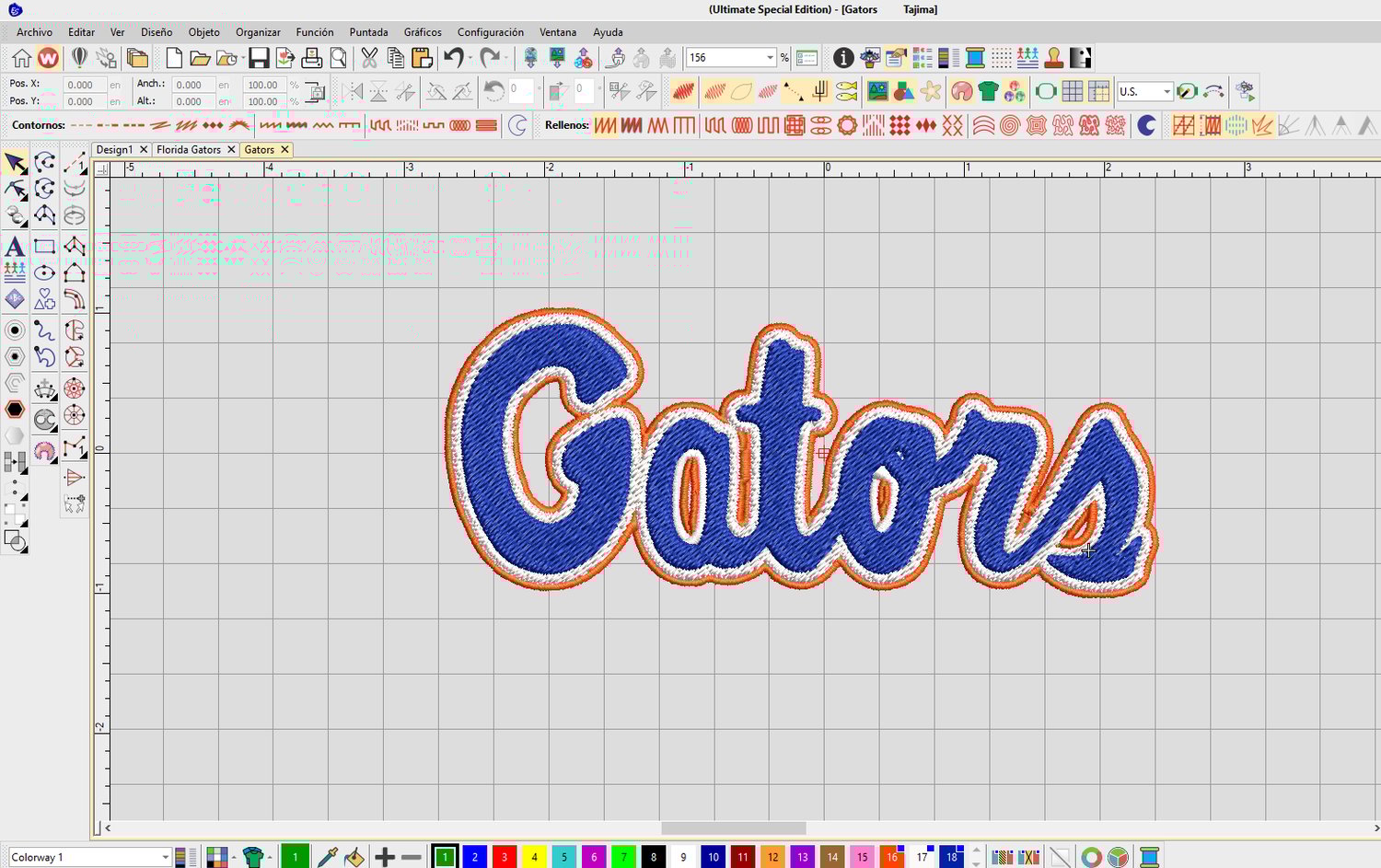
Task: Select the arrow Select Object tool
Action: (15, 164)
